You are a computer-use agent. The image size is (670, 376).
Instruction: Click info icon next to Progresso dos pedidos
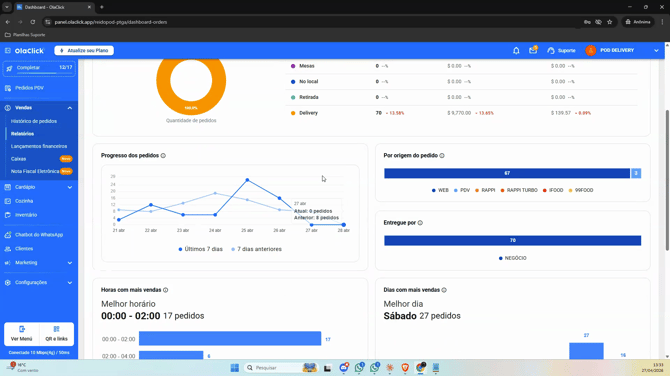point(163,156)
